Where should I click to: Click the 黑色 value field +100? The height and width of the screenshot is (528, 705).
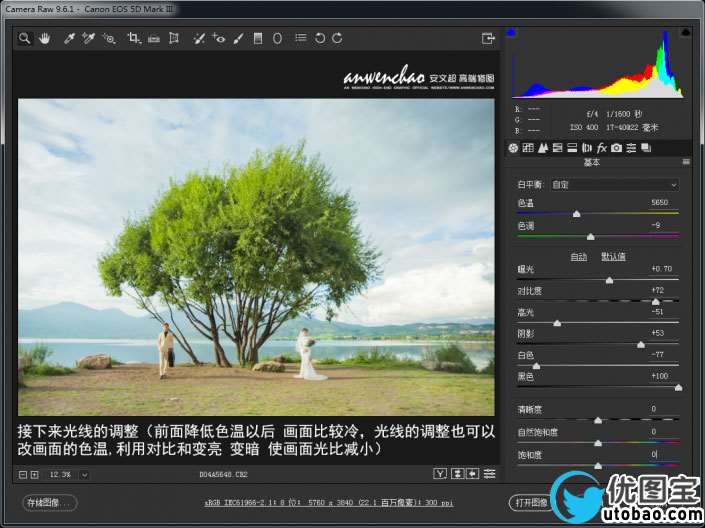(x=660, y=376)
